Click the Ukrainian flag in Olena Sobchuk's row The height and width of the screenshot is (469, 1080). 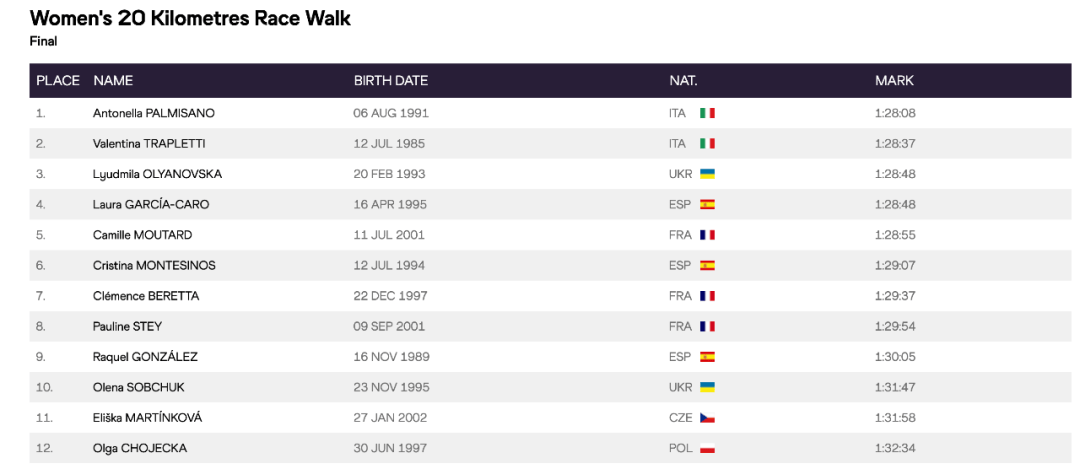click(x=707, y=387)
